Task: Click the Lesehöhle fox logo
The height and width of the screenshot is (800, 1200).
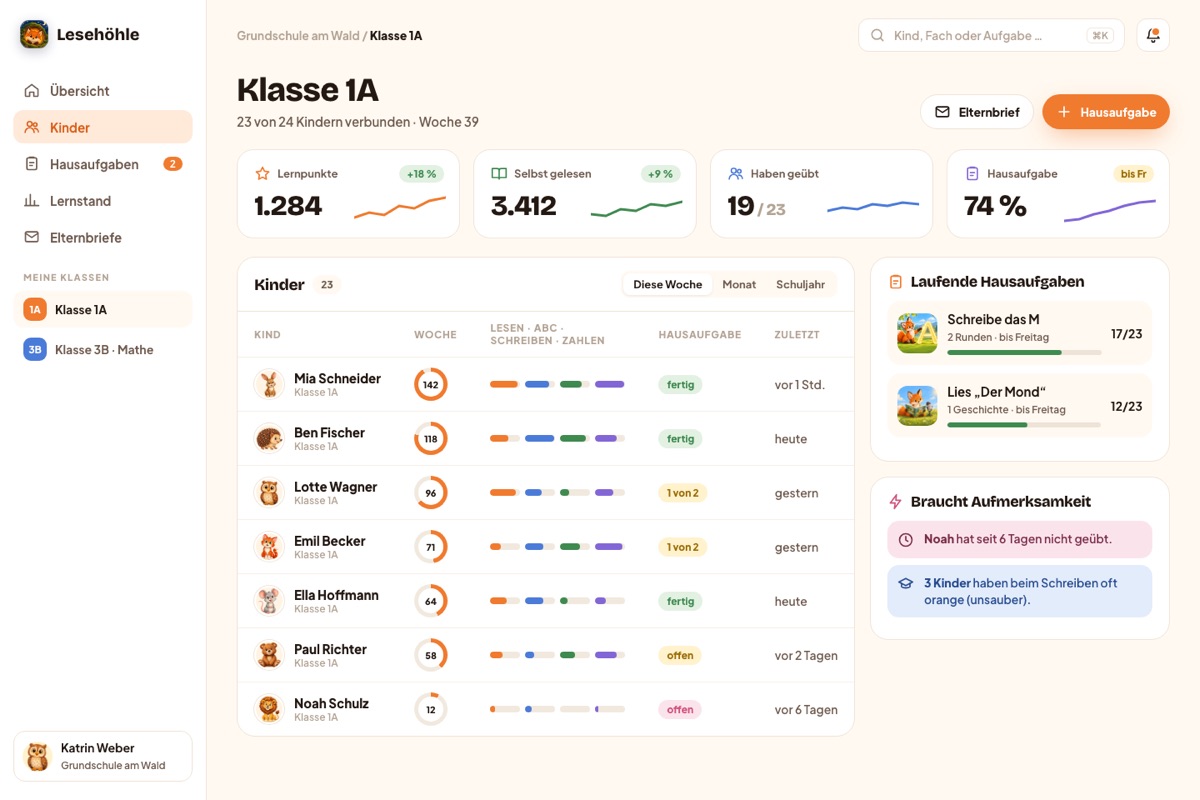Action: click(34, 34)
